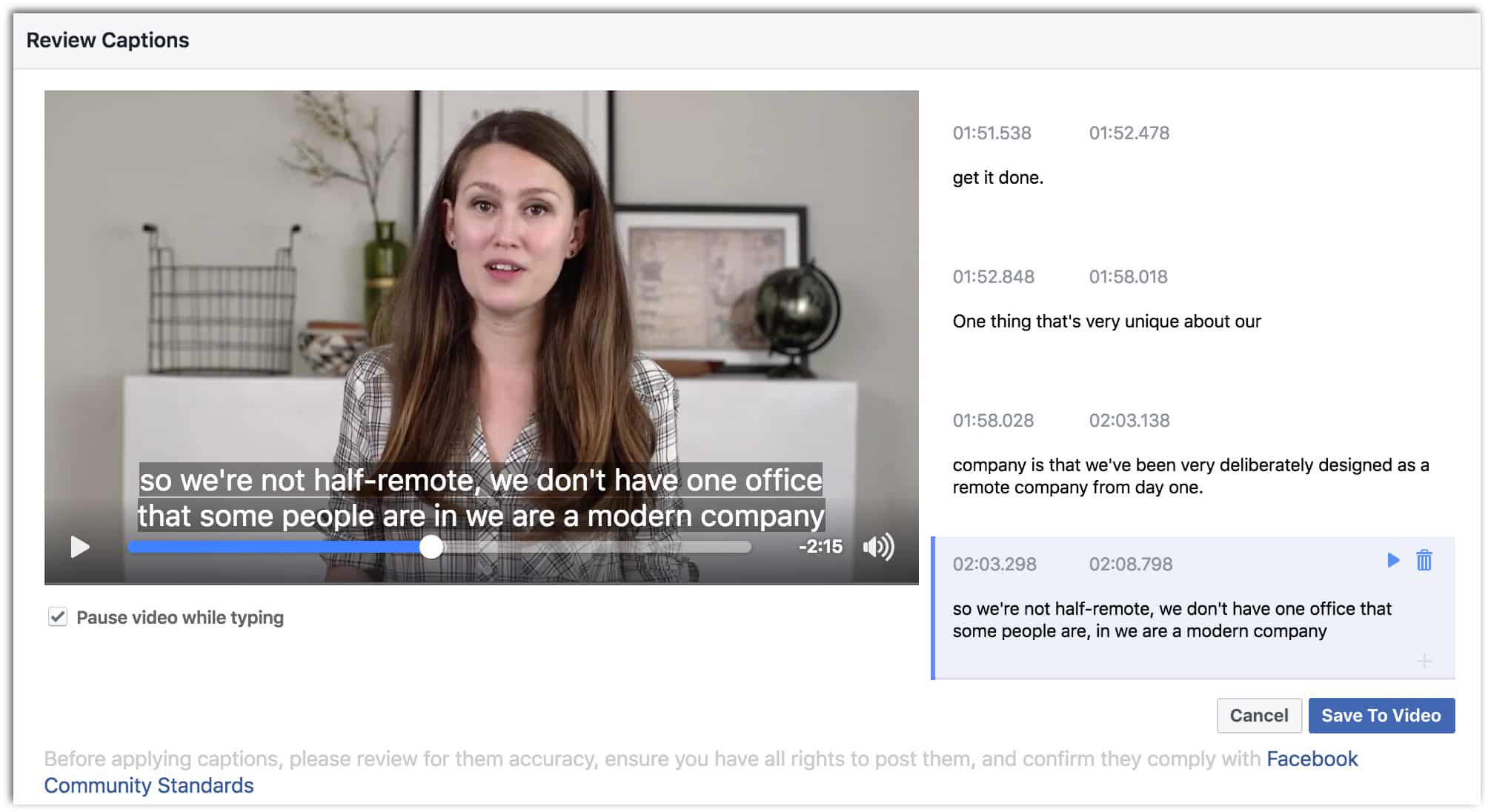Edit caption "One thing that's very unique about our"
This screenshot has height=812, width=1488.
(x=1106, y=322)
